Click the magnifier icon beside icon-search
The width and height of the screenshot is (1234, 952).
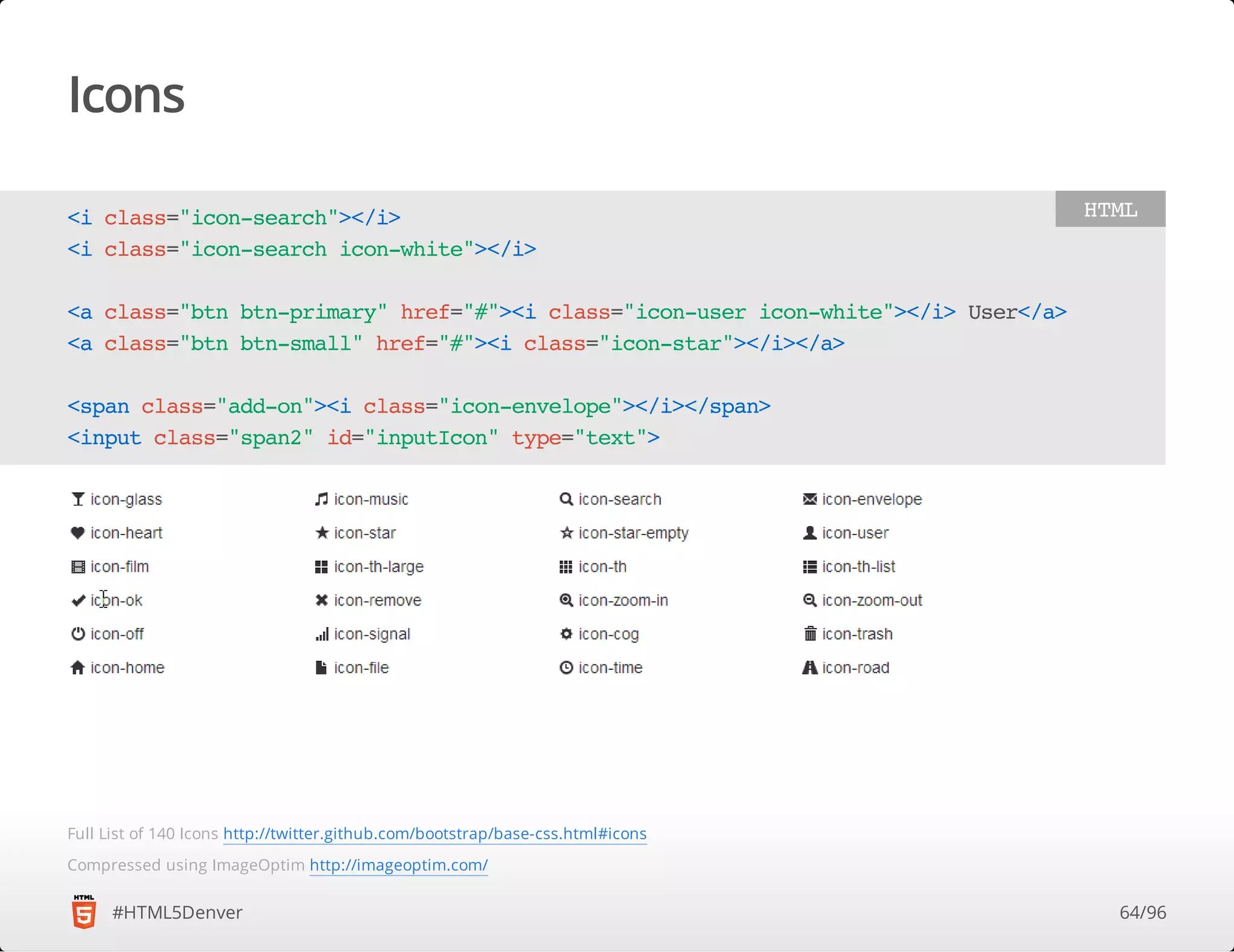click(x=566, y=499)
